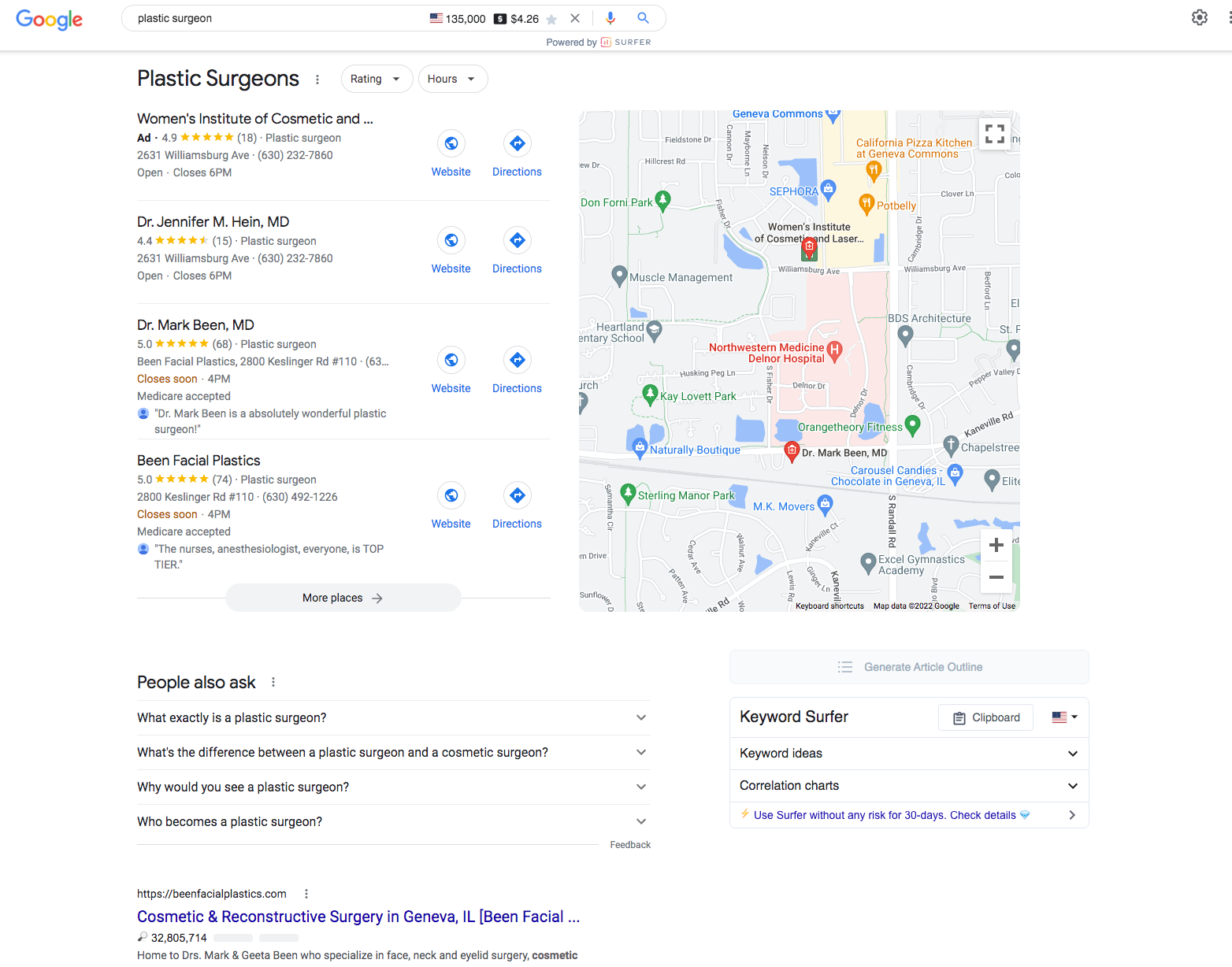Click the Clipboard button

coord(985,717)
